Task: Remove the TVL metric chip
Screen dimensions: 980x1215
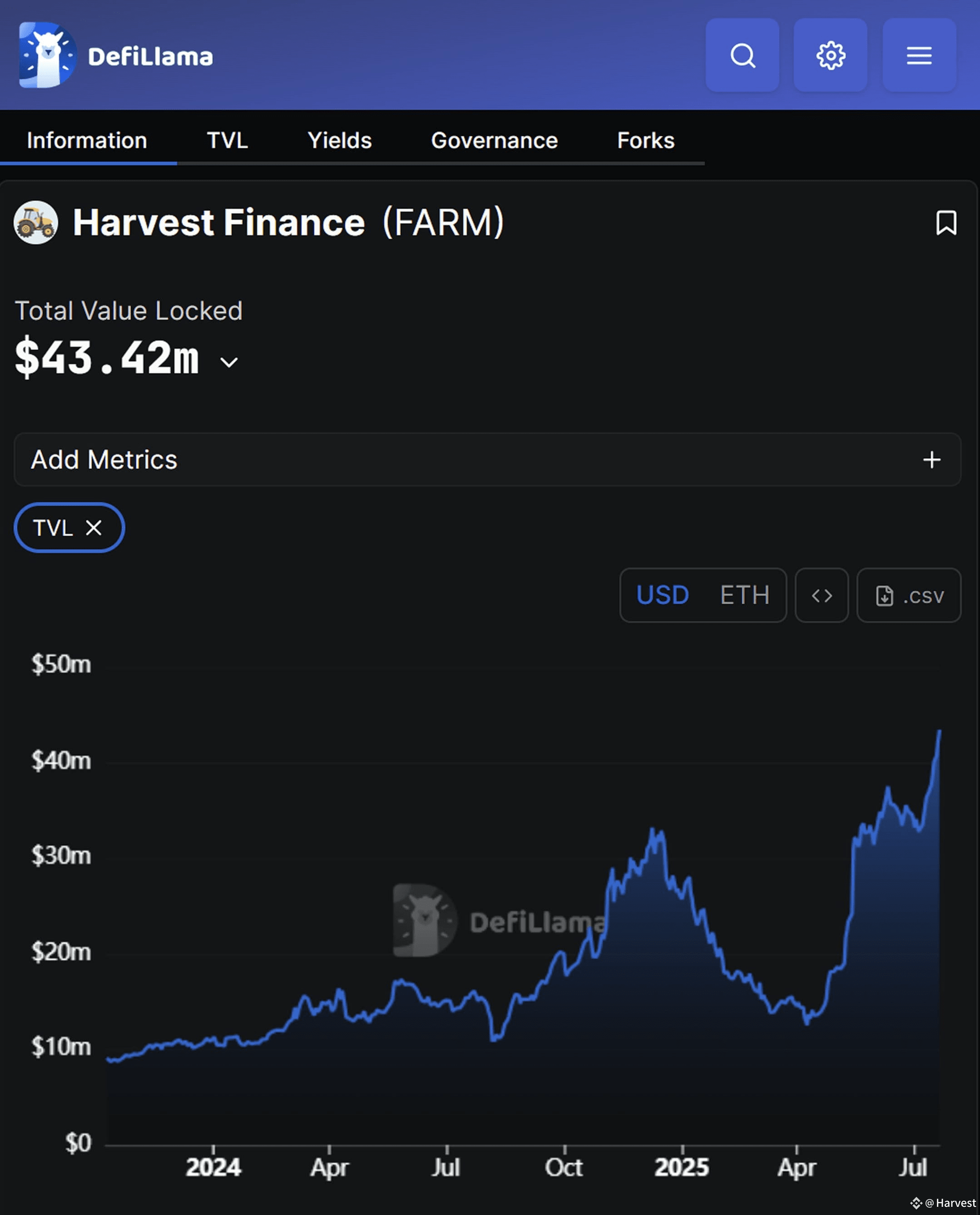Action: (94, 528)
